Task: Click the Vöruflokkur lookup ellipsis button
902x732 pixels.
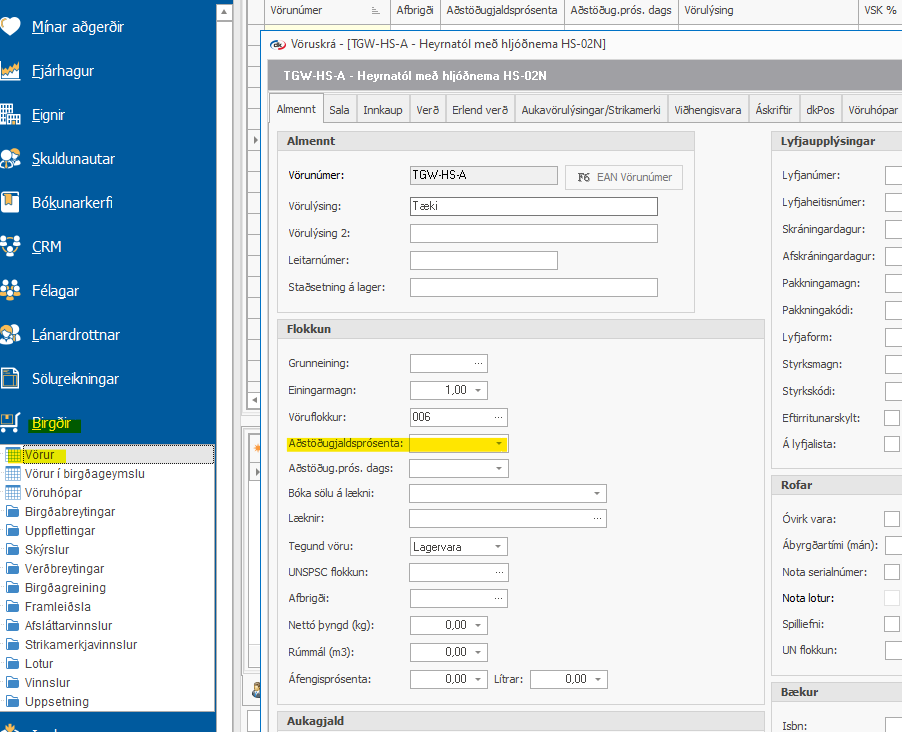Action: pyautogui.click(x=498, y=417)
